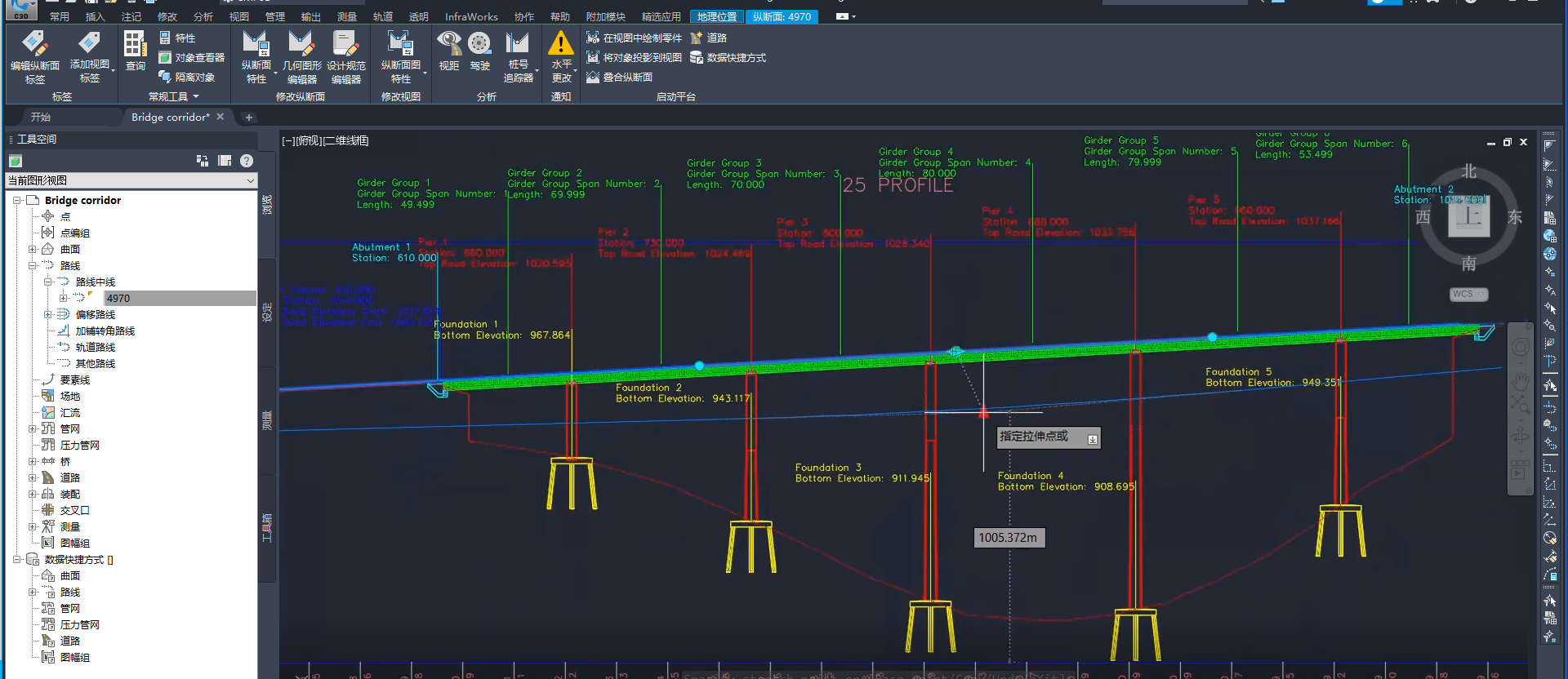Click the 1005.372m dynamic input field
This screenshot has height=679, width=1568.
(1009, 538)
